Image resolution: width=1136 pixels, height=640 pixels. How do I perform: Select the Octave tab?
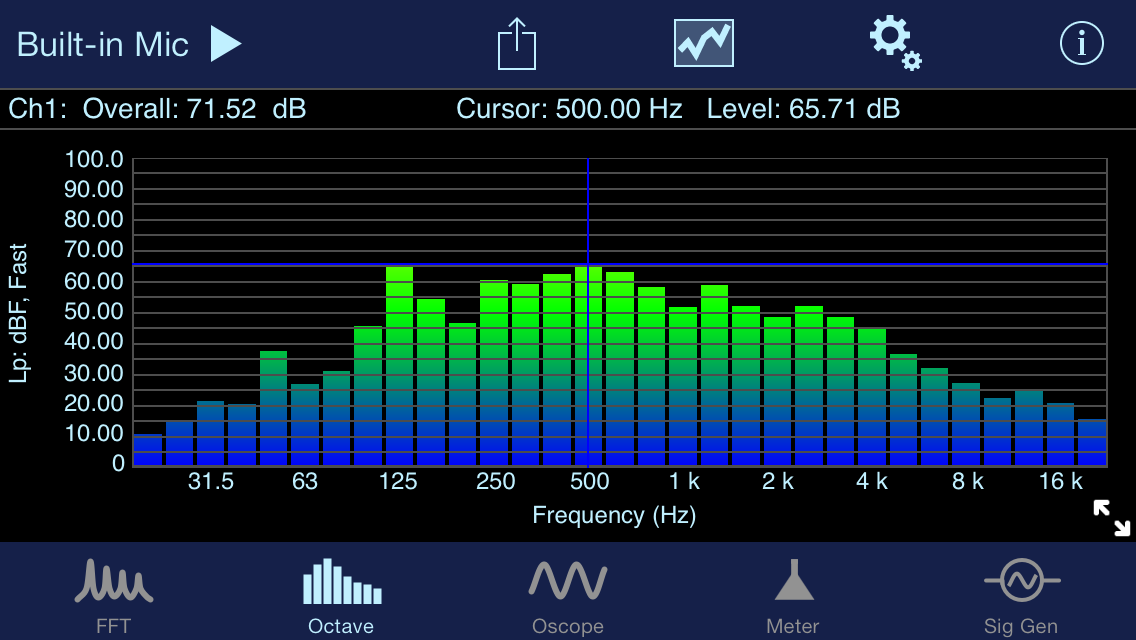click(x=341, y=597)
